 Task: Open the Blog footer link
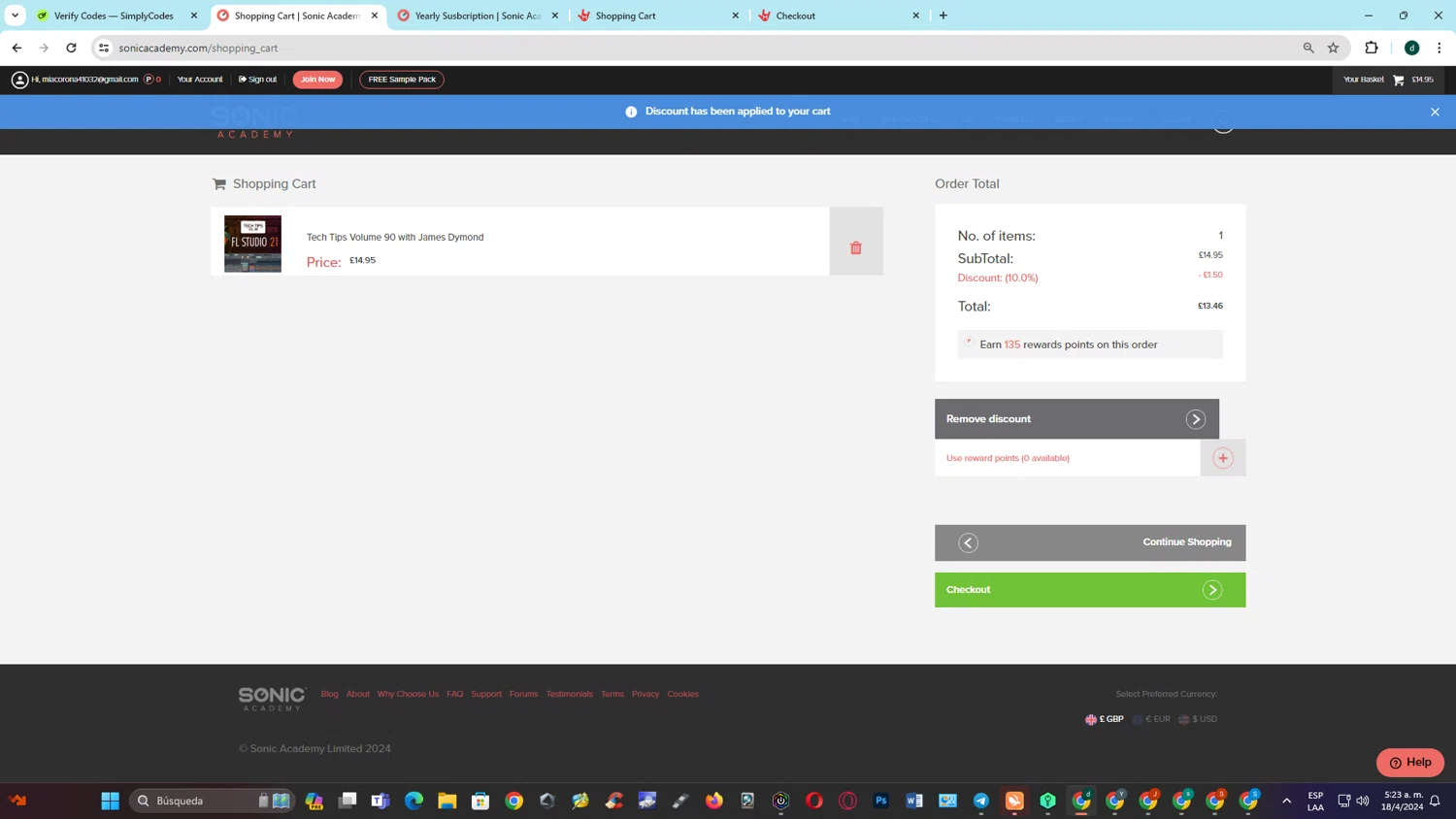pos(330,694)
